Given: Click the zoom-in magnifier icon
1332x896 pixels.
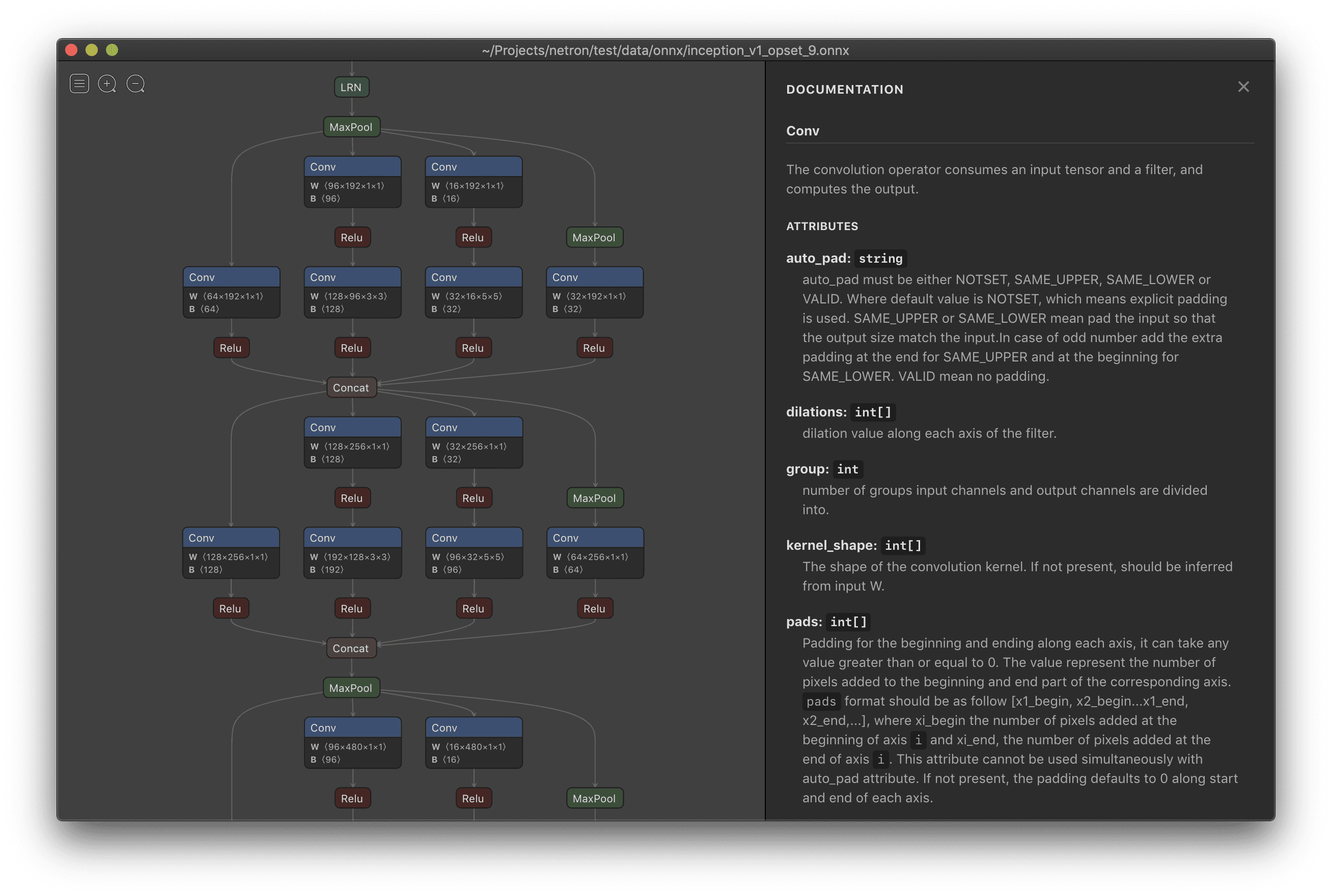Looking at the screenshot, I should [107, 82].
